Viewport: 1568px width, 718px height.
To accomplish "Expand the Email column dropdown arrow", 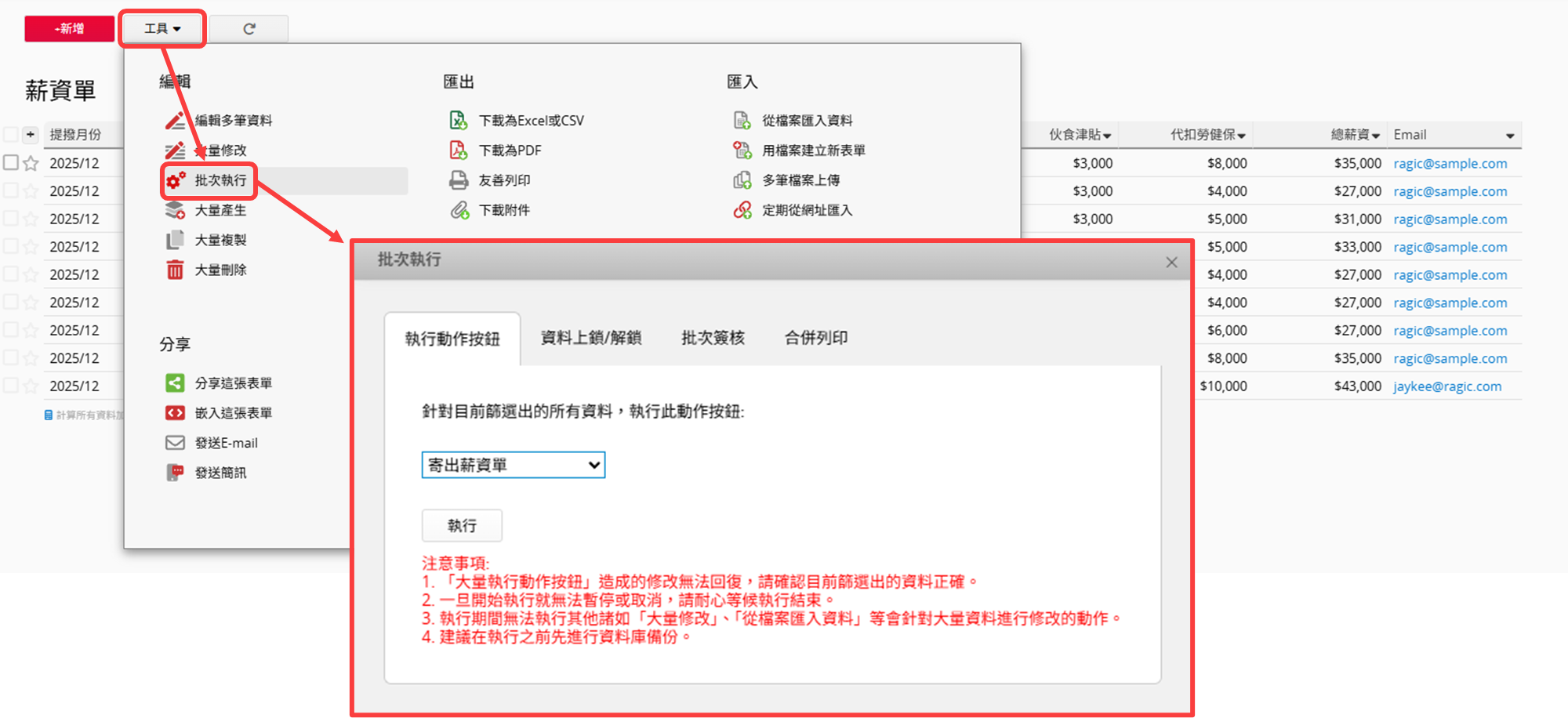I will click(1509, 136).
